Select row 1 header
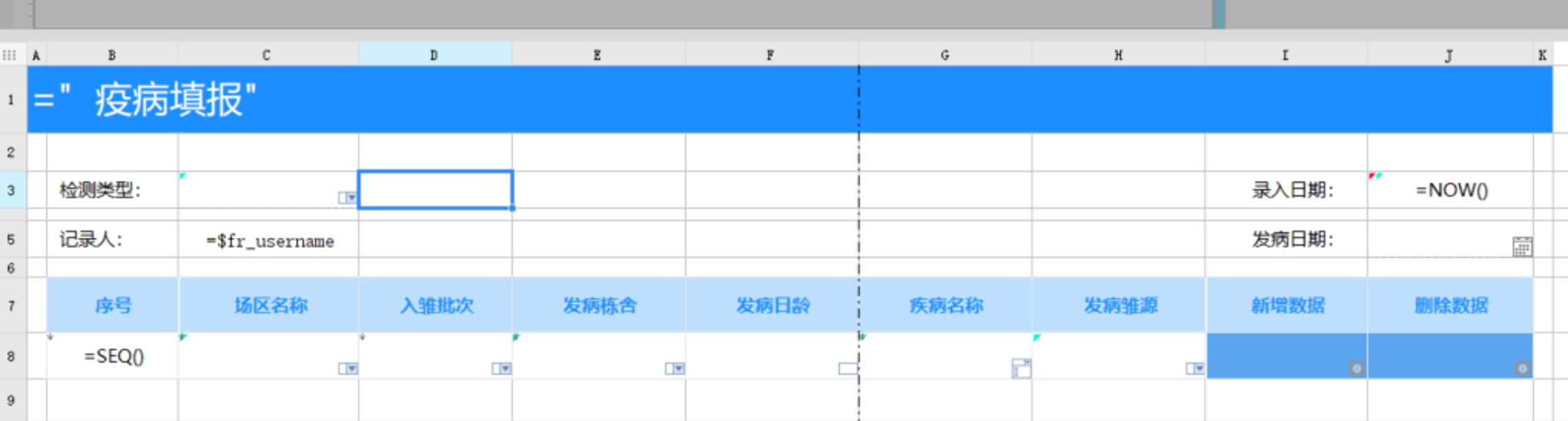The image size is (1568, 421). (12, 100)
